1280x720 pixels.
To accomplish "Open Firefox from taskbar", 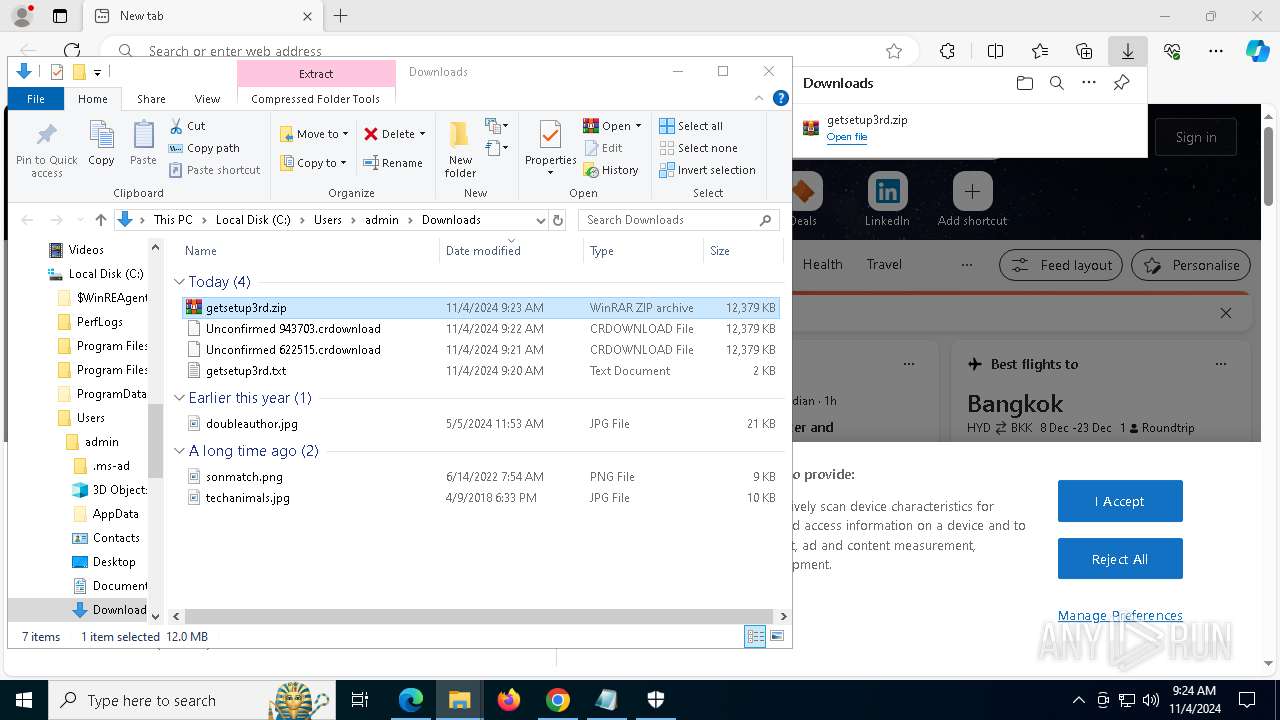I will [509, 700].
